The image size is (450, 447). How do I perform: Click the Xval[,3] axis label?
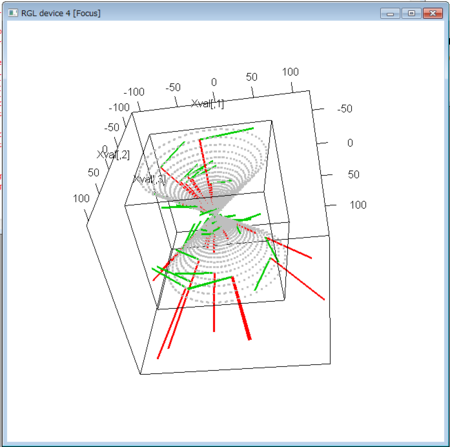click(x=149, y=179)
